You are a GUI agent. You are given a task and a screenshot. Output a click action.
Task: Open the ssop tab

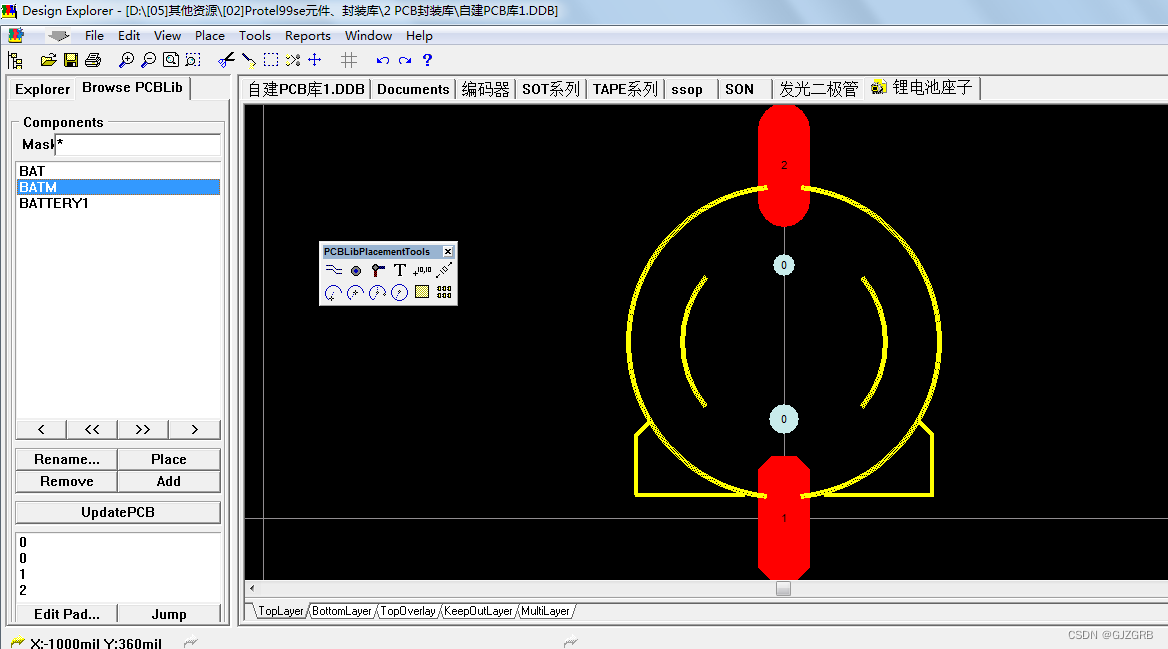[687, 89]
